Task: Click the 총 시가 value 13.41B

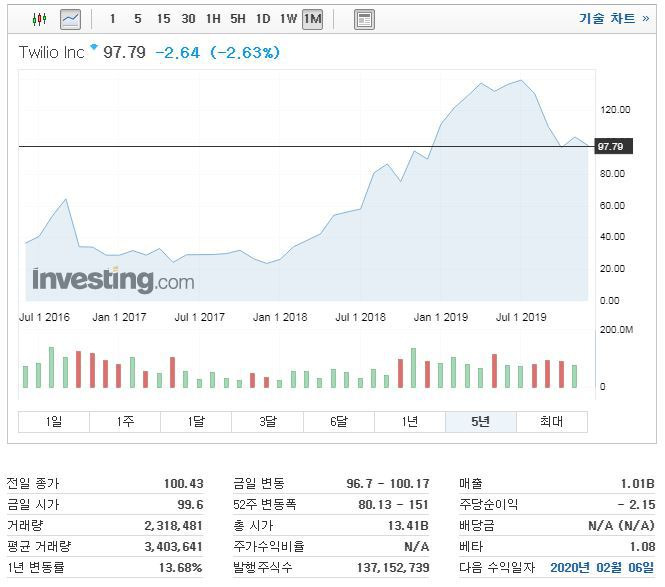Action: coord(408,526)
